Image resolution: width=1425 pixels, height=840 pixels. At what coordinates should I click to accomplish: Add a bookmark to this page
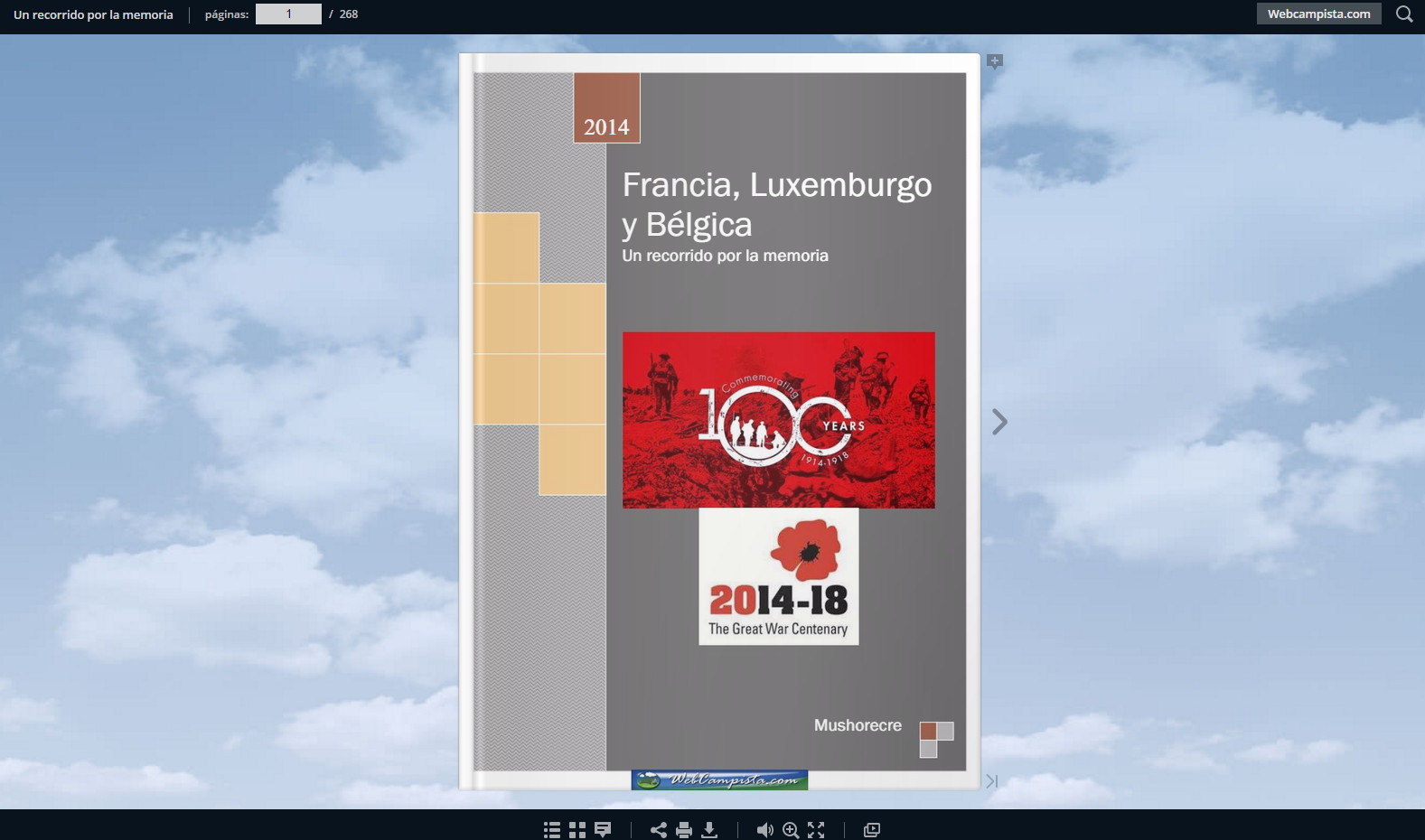coord(995,61)
